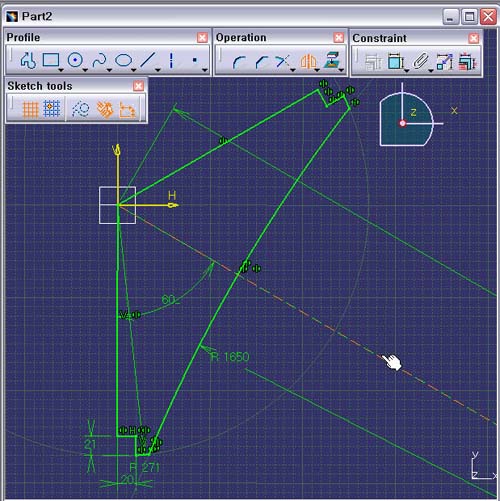
Task: Select the Profile polyline tool
Action: 28,61
